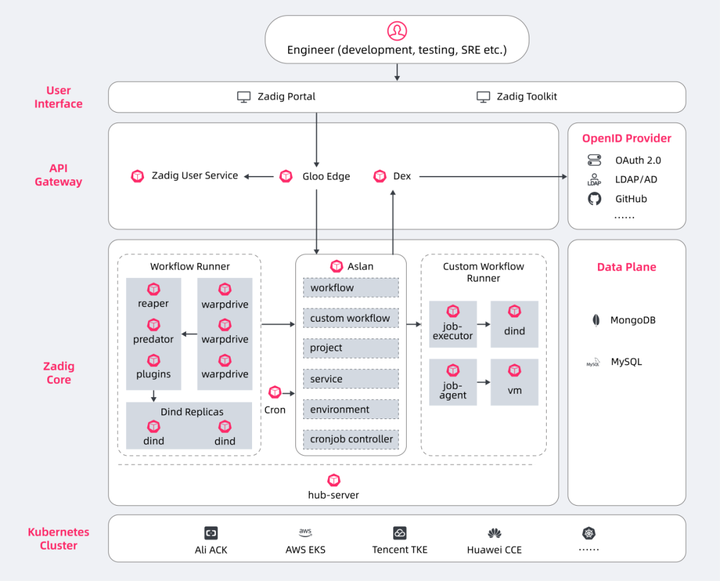Click the Huawei CCE logo
Image resolution: width=720 pixels, height=581 pixels.
pyautogui.click(x=494, y=533)
